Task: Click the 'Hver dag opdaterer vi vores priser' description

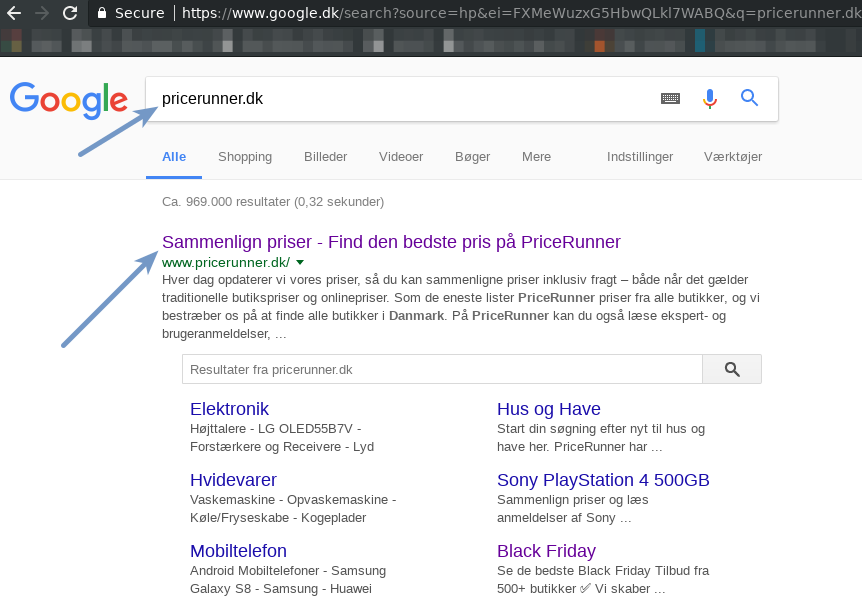Action: [x=461, y=306]
